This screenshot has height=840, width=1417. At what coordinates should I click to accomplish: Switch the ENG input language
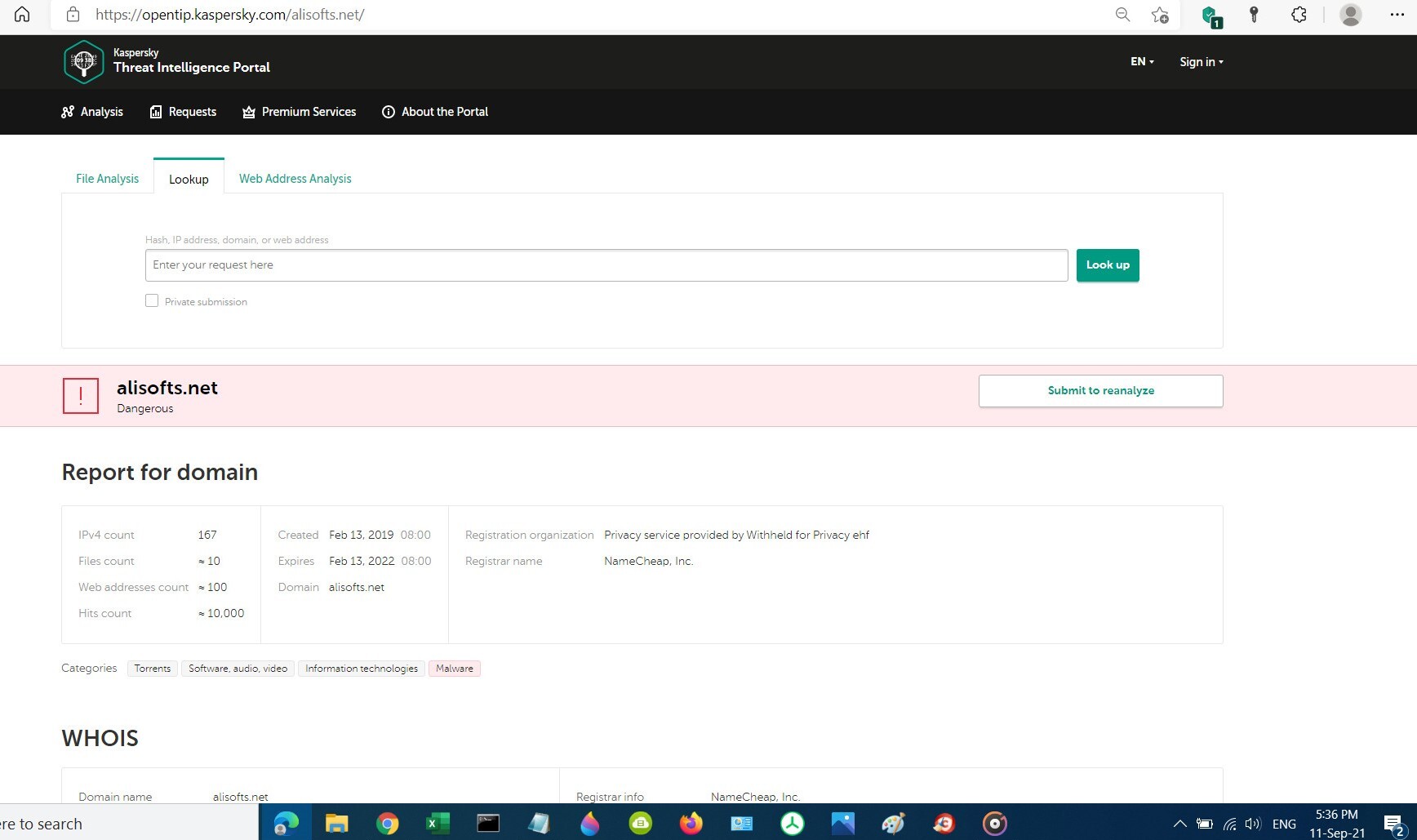point(1284,824)
